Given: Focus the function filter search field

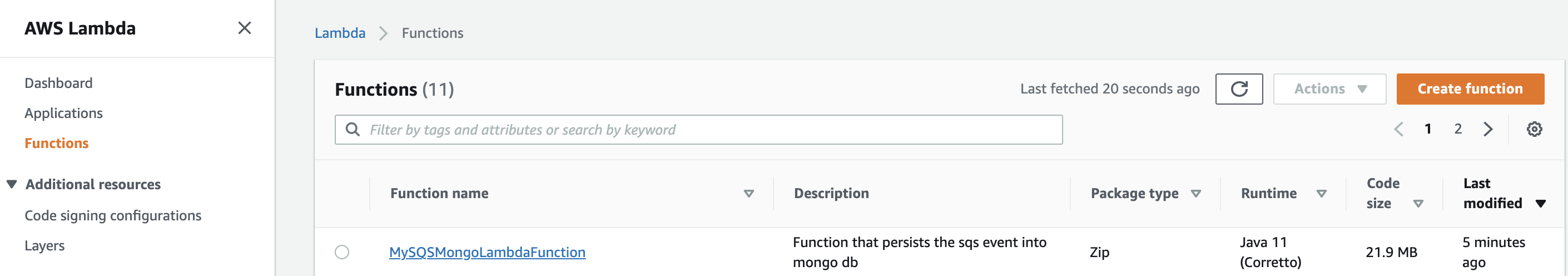Looking at the screenshot, I should pos(698,130).
